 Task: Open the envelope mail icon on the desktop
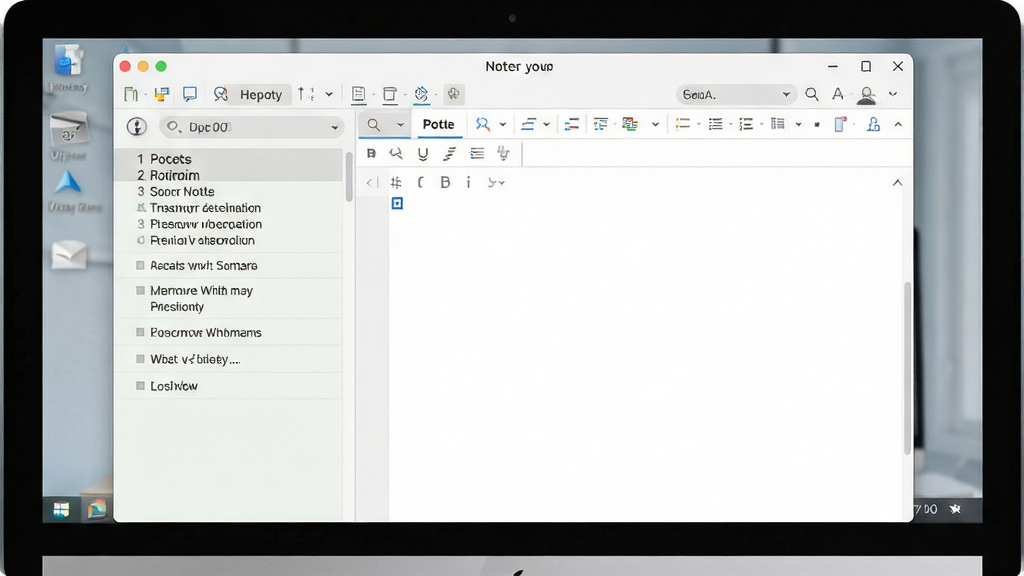point(69,255)
